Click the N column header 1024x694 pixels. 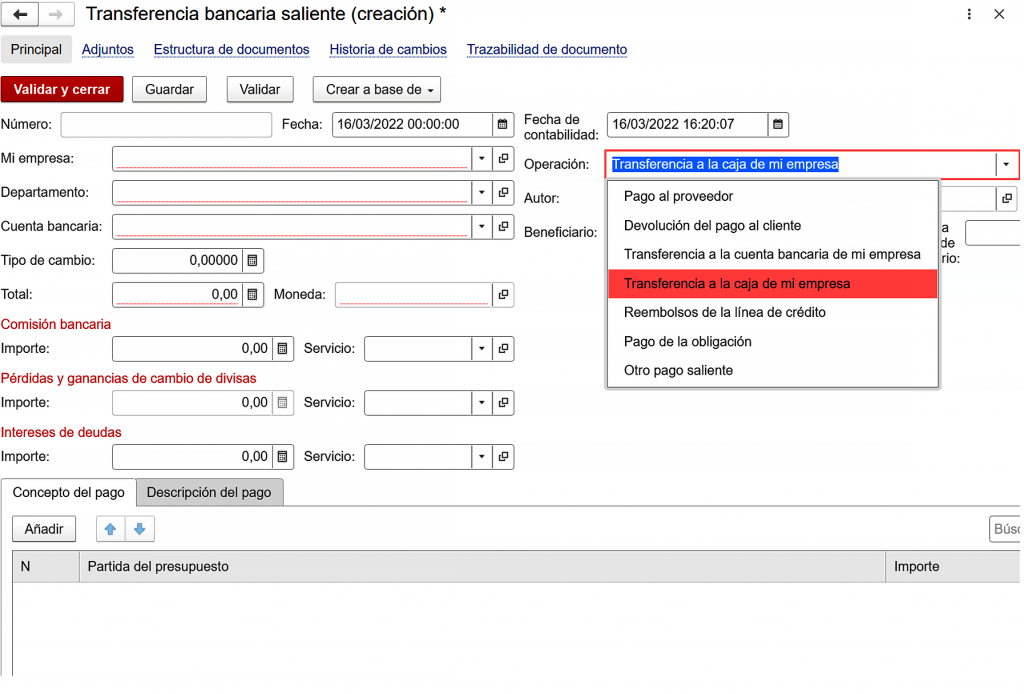46,567
